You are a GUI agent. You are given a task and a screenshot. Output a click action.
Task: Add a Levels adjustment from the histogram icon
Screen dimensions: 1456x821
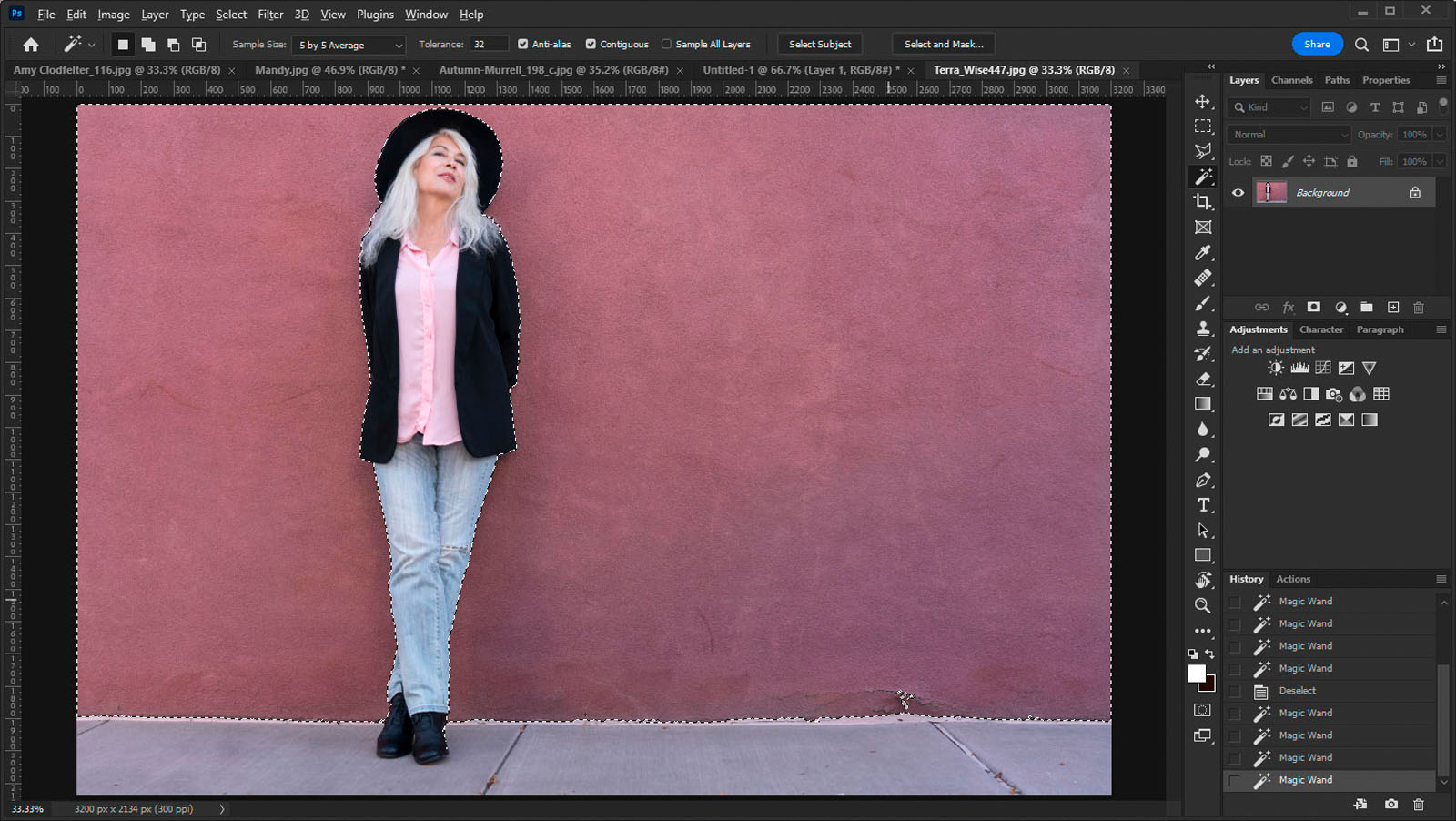pos(1298,368)
